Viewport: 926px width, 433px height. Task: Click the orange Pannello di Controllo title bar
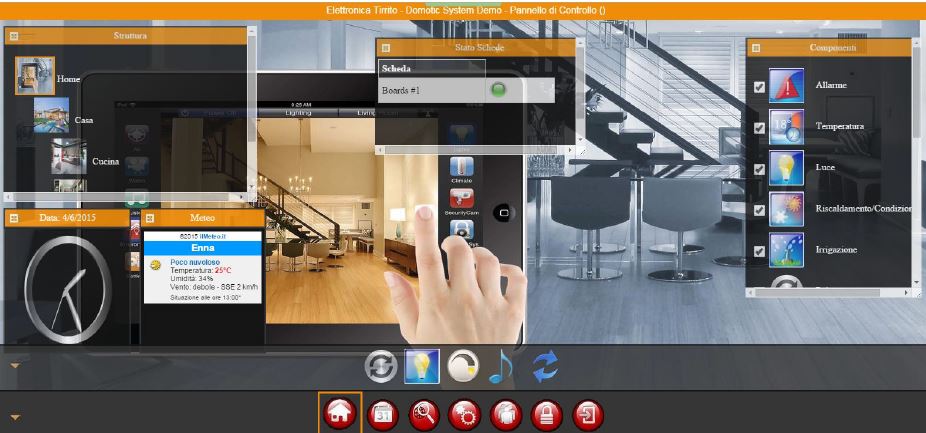point(463,11)
